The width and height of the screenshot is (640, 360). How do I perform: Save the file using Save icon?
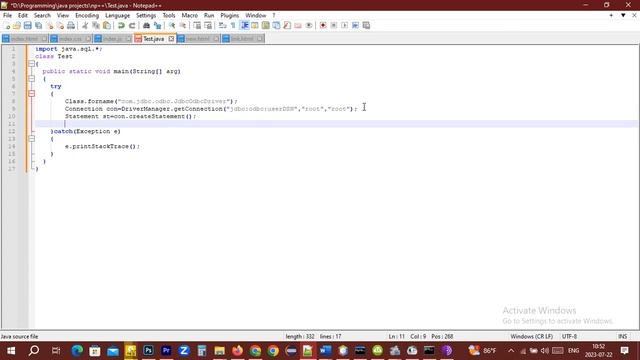point(27,25)
